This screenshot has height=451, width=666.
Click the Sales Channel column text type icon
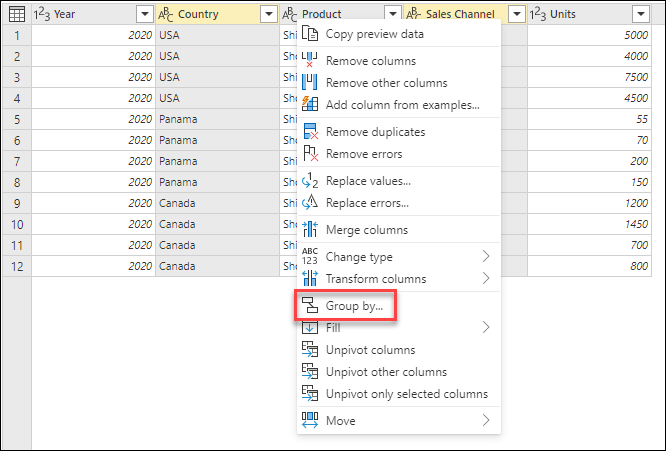click(x=414, y=14)
